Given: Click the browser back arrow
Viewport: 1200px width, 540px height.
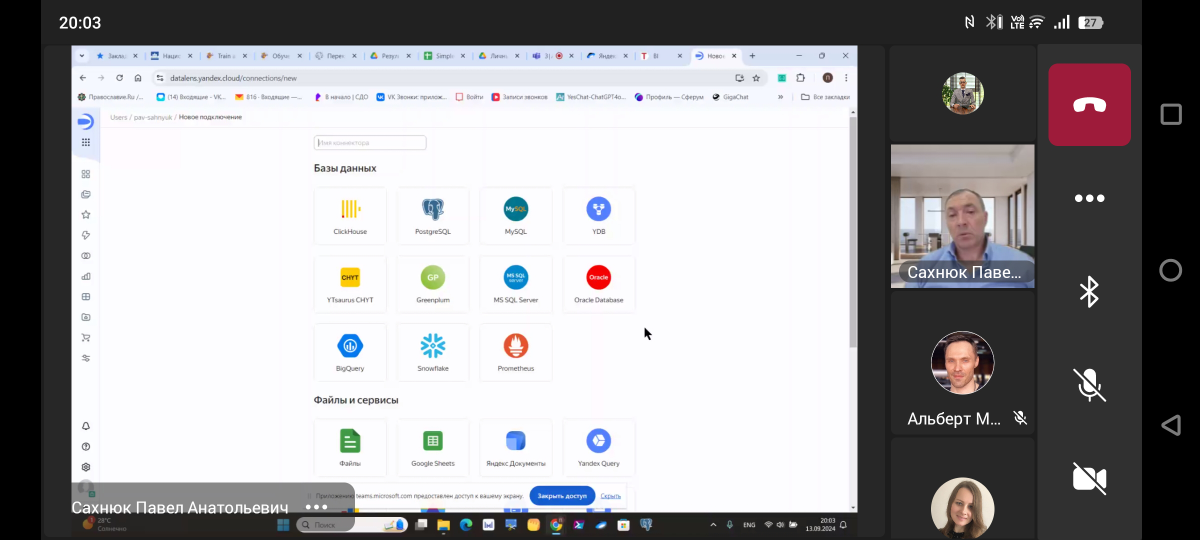Looking at the screenshot, I should [x=84, y=77].
